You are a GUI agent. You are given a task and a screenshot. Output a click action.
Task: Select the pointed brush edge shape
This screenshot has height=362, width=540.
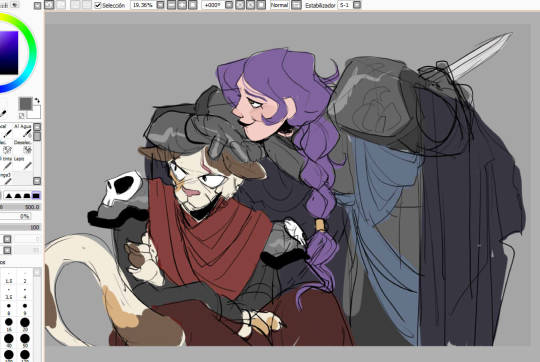[x=9, y=196]
